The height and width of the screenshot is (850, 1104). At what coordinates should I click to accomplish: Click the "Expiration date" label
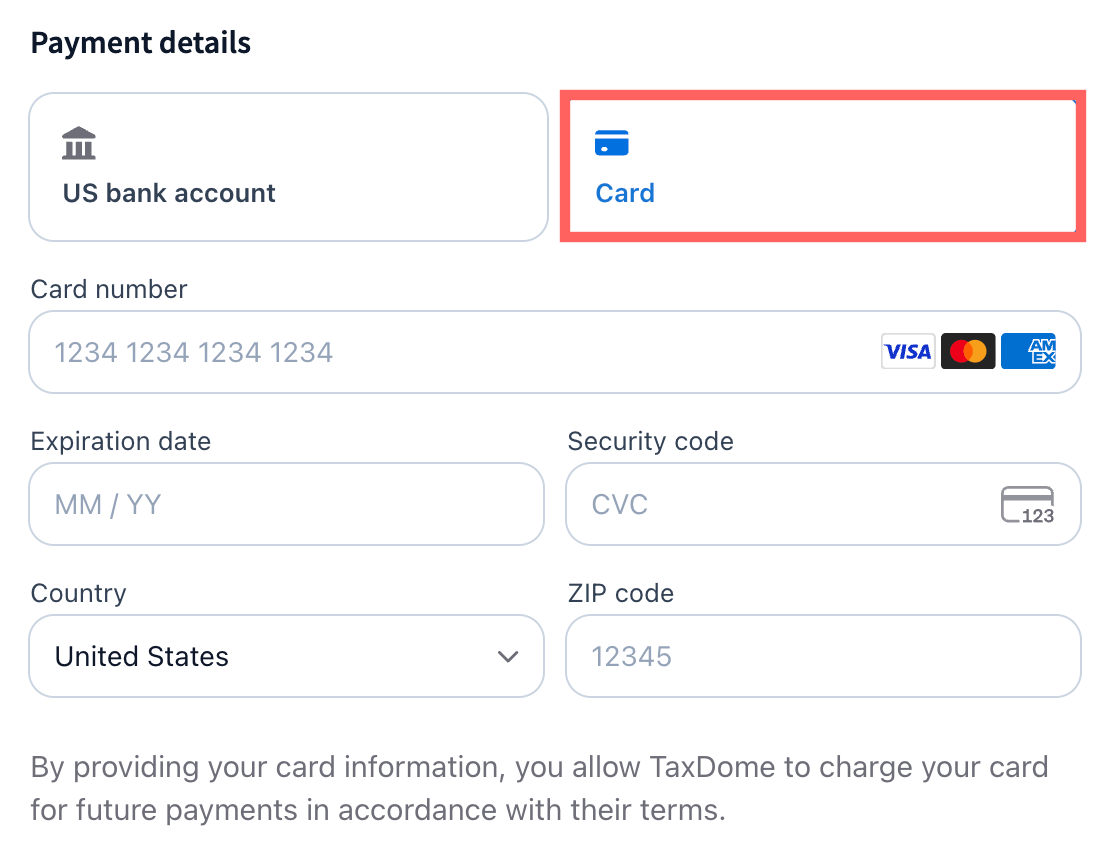click(x=121, y=442)
